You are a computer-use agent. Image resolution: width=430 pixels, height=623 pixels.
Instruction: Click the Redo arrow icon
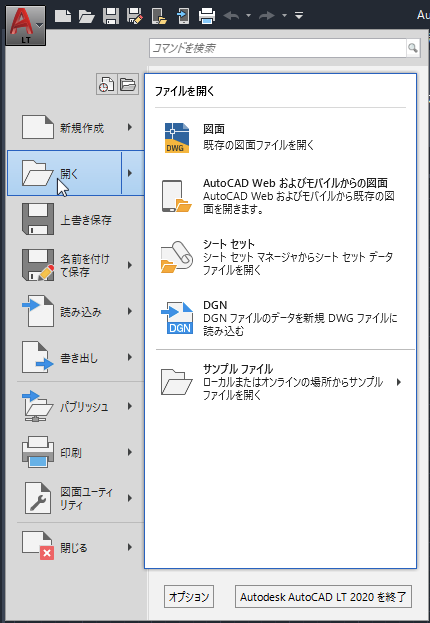pos(267,16)
